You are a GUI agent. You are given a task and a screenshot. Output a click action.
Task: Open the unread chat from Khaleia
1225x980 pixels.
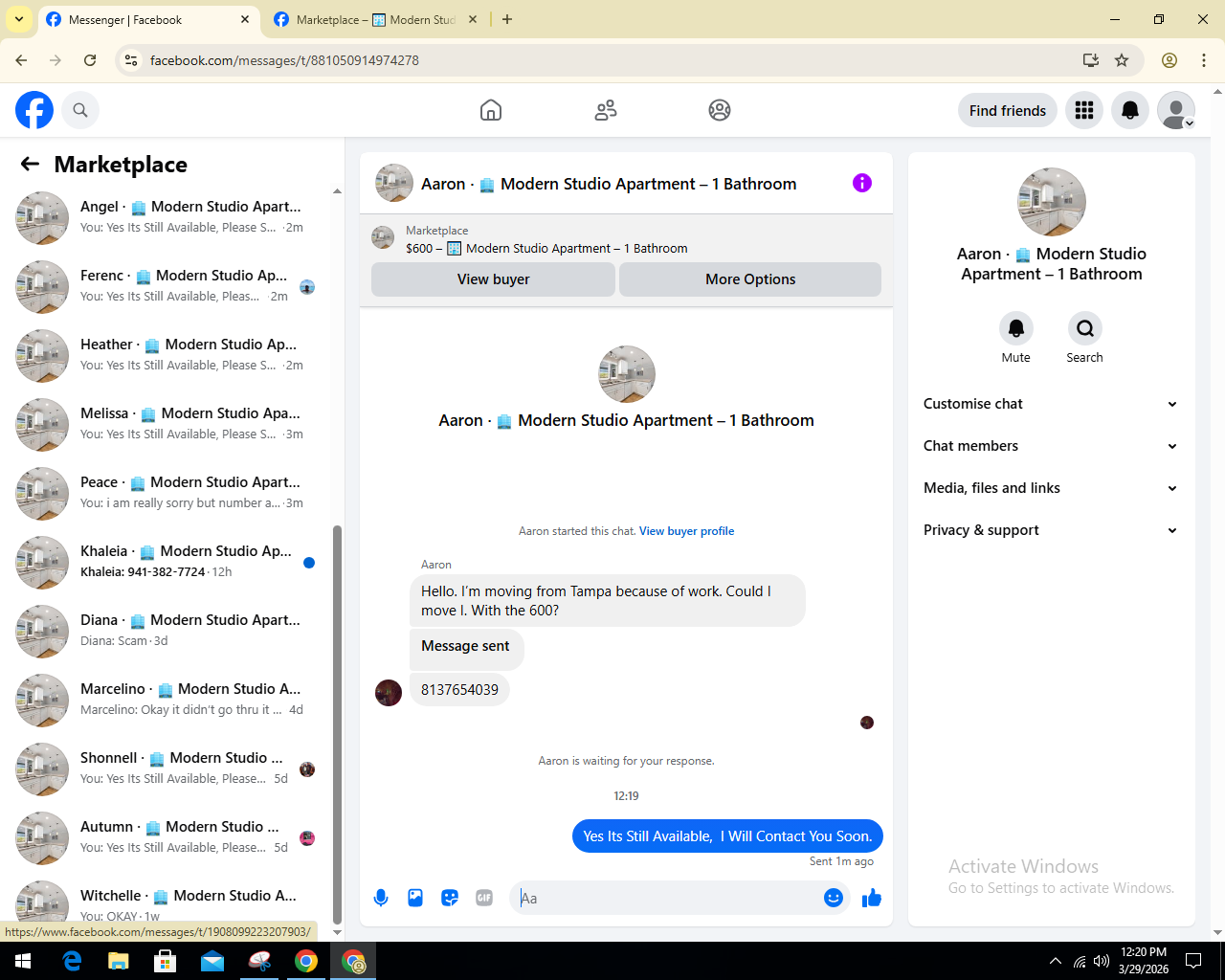click(x=166, y=563)
